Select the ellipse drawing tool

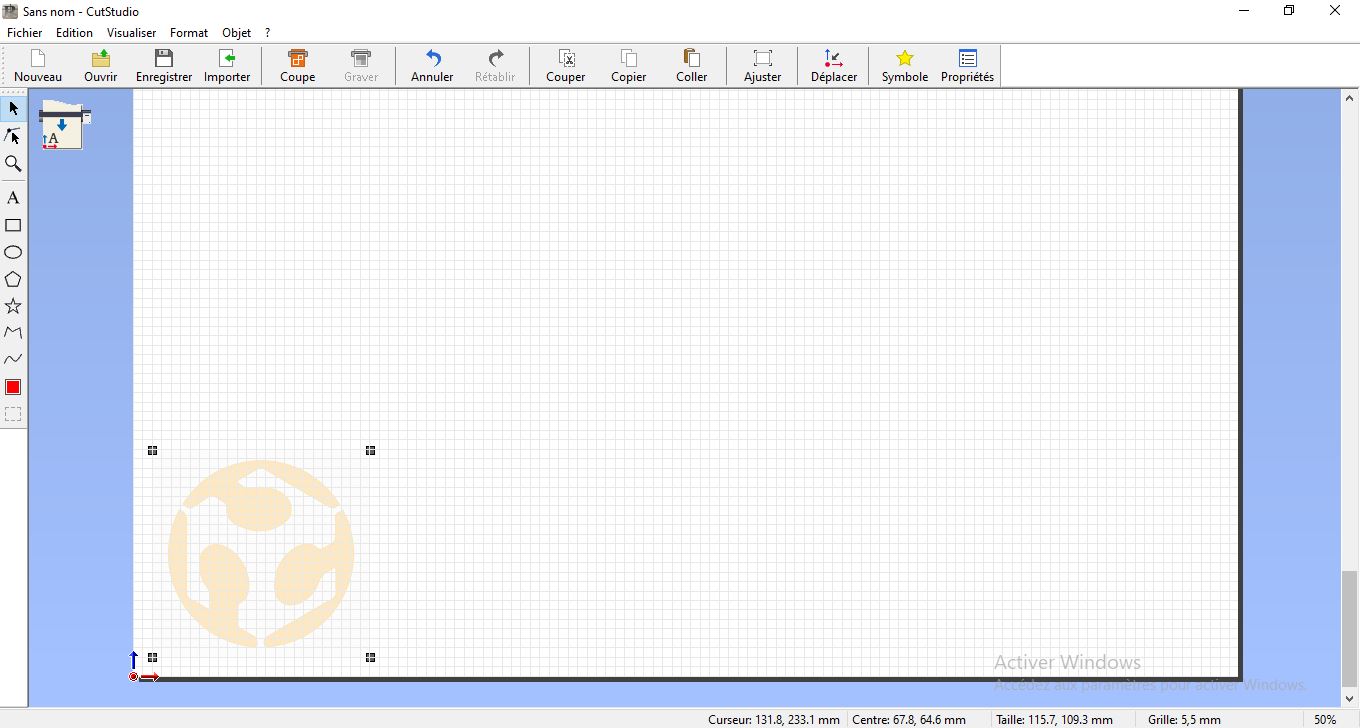point(13,252)
